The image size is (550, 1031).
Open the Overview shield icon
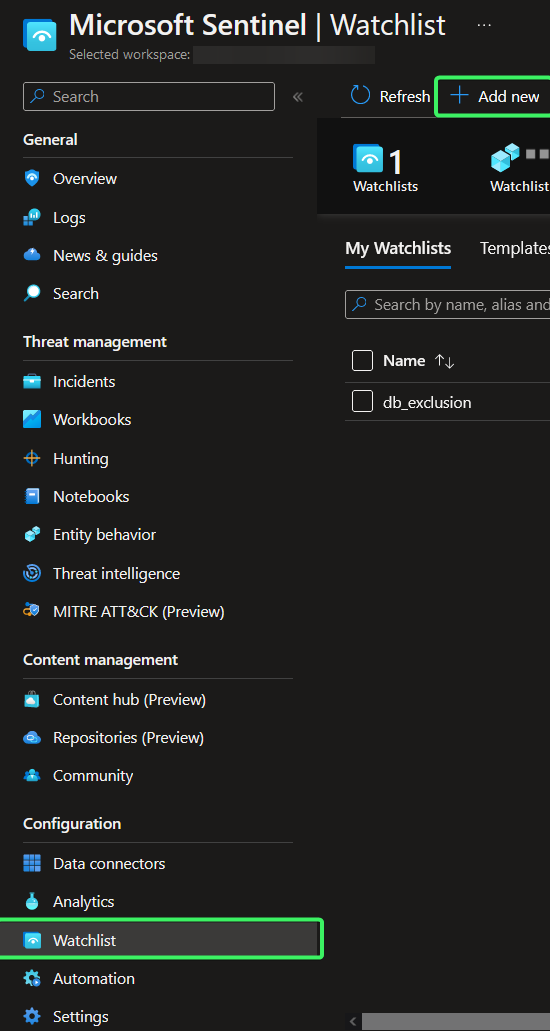[32, 178]
